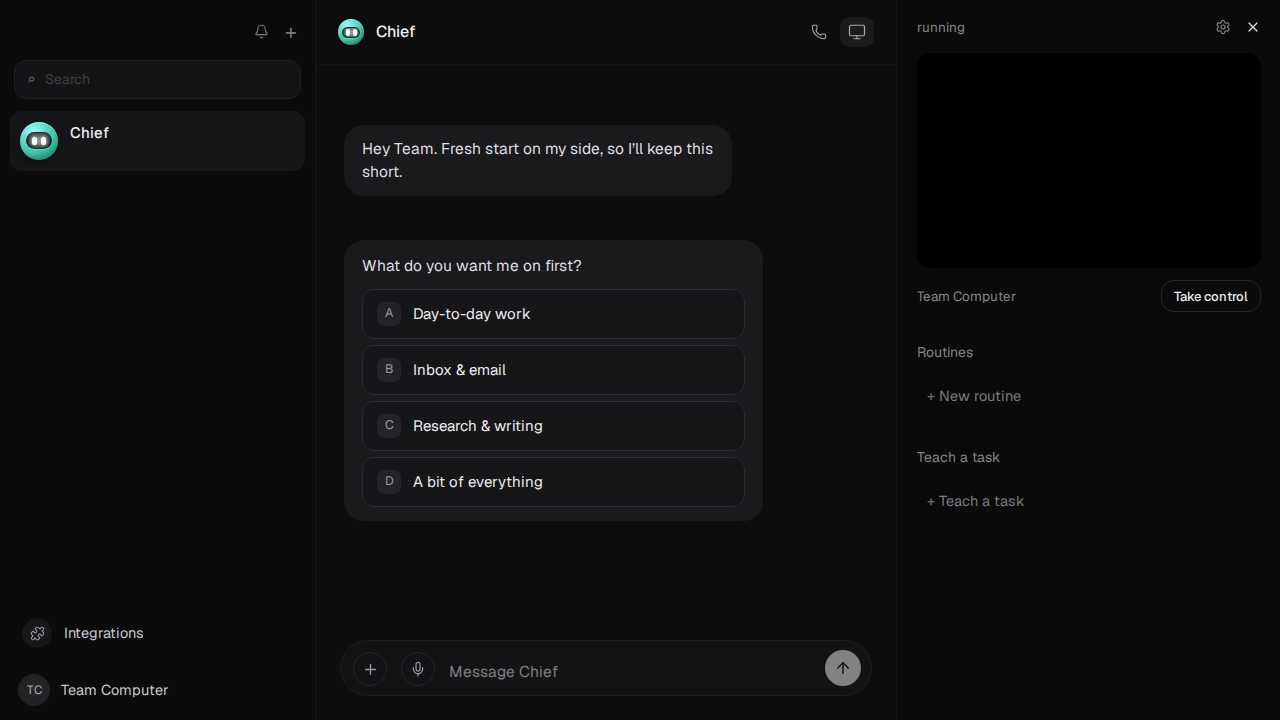Activate microphone voice input

418,669
